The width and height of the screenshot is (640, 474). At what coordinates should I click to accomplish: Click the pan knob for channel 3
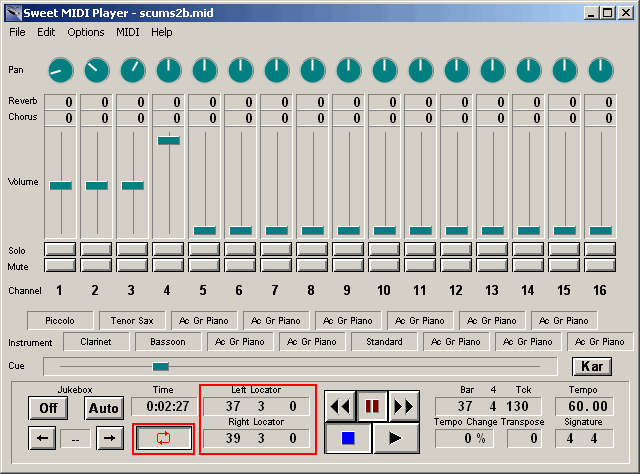[x=133, y=70]
